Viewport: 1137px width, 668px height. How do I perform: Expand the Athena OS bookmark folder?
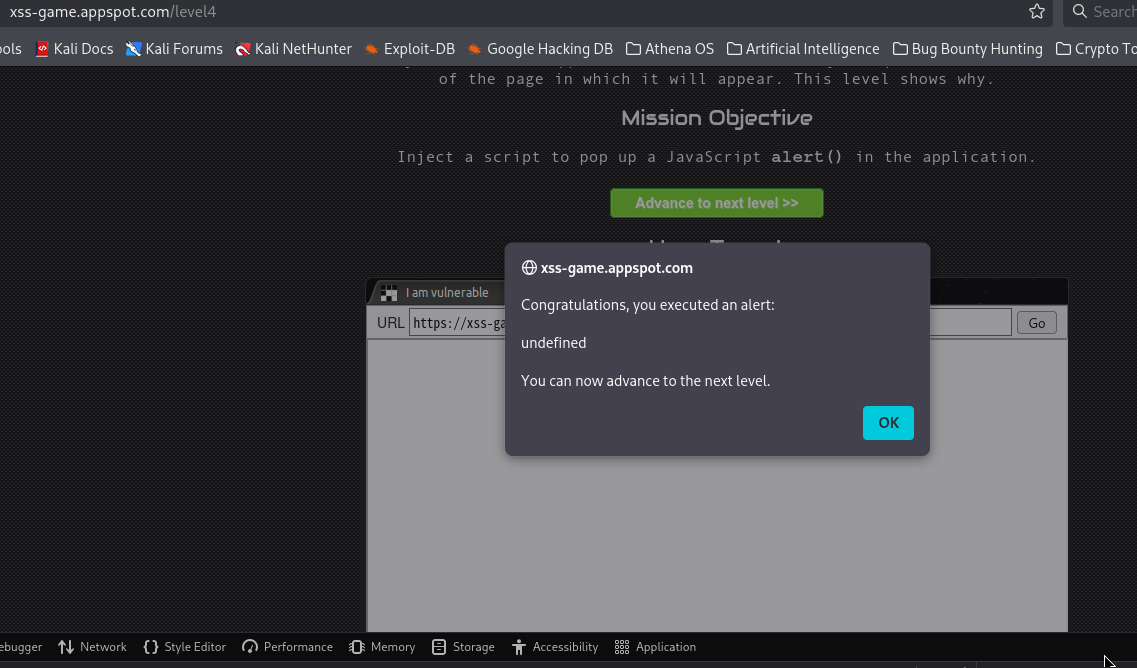click(x=670, y=48)
